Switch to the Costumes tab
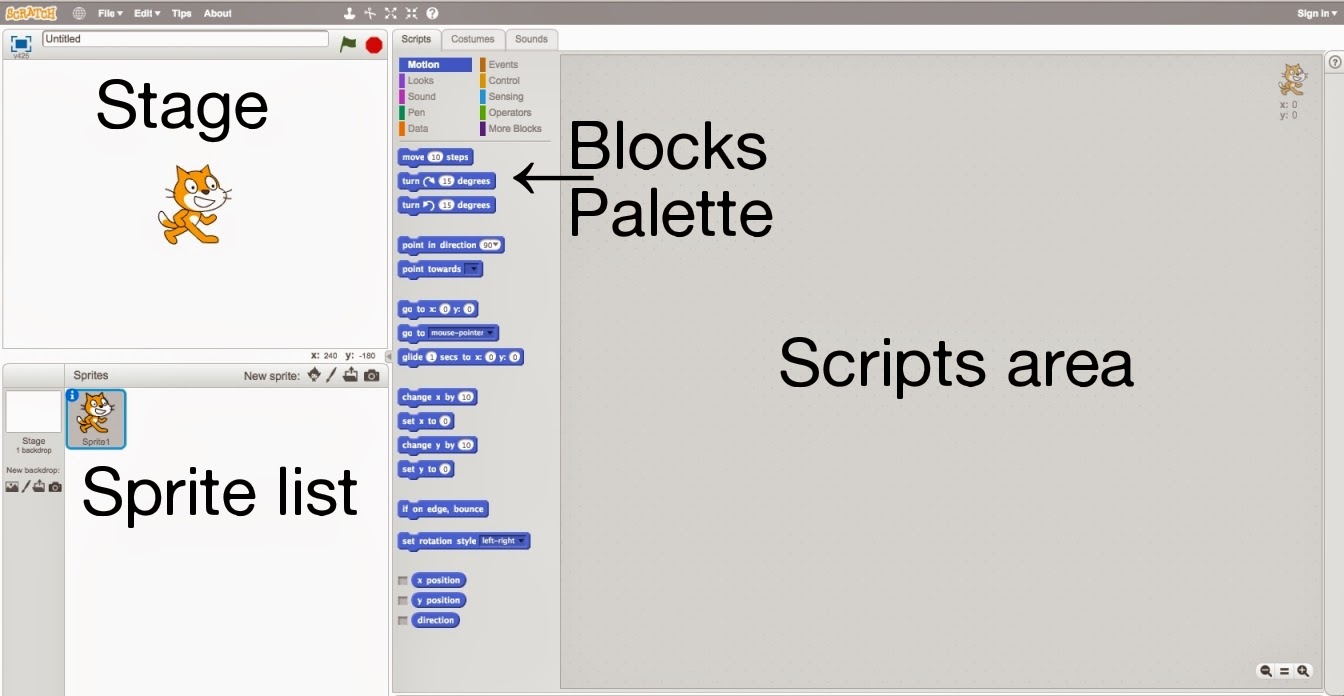The height and width of the screenshot is (696, 1344). pyautogui.click(x=472, y=39)
